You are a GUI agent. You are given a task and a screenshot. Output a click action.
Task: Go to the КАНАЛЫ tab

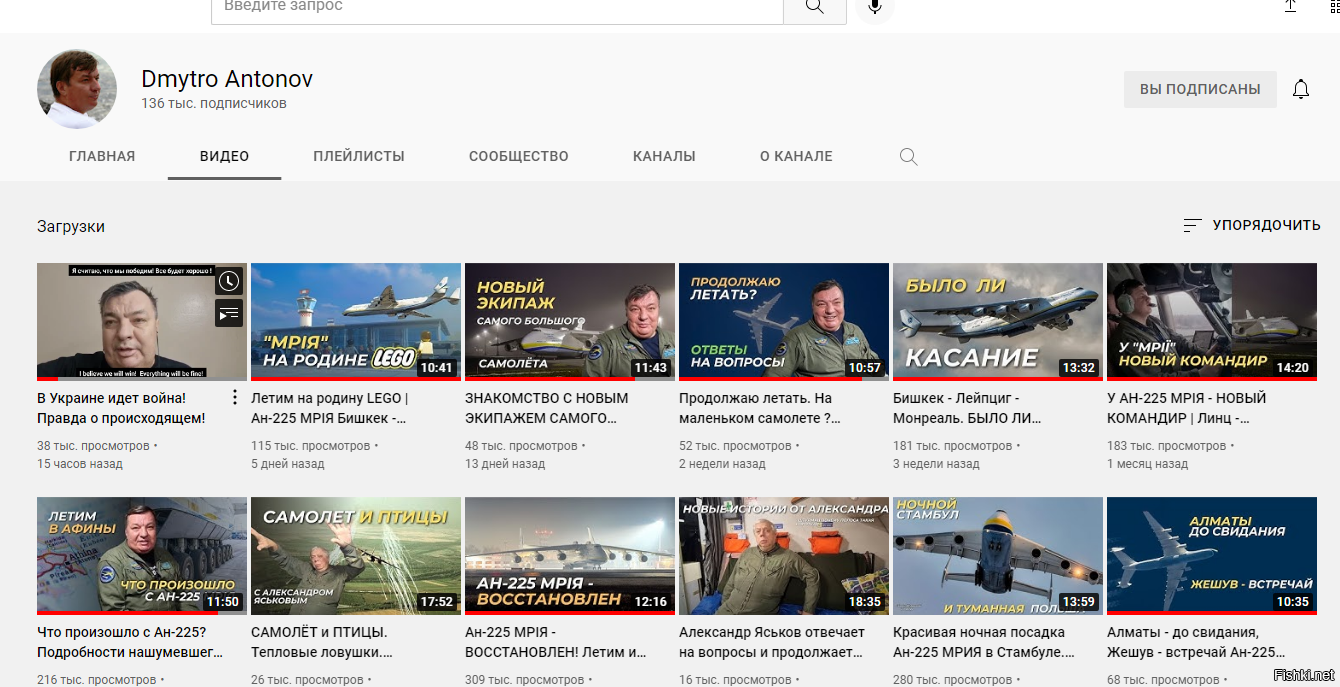[664, 156]
